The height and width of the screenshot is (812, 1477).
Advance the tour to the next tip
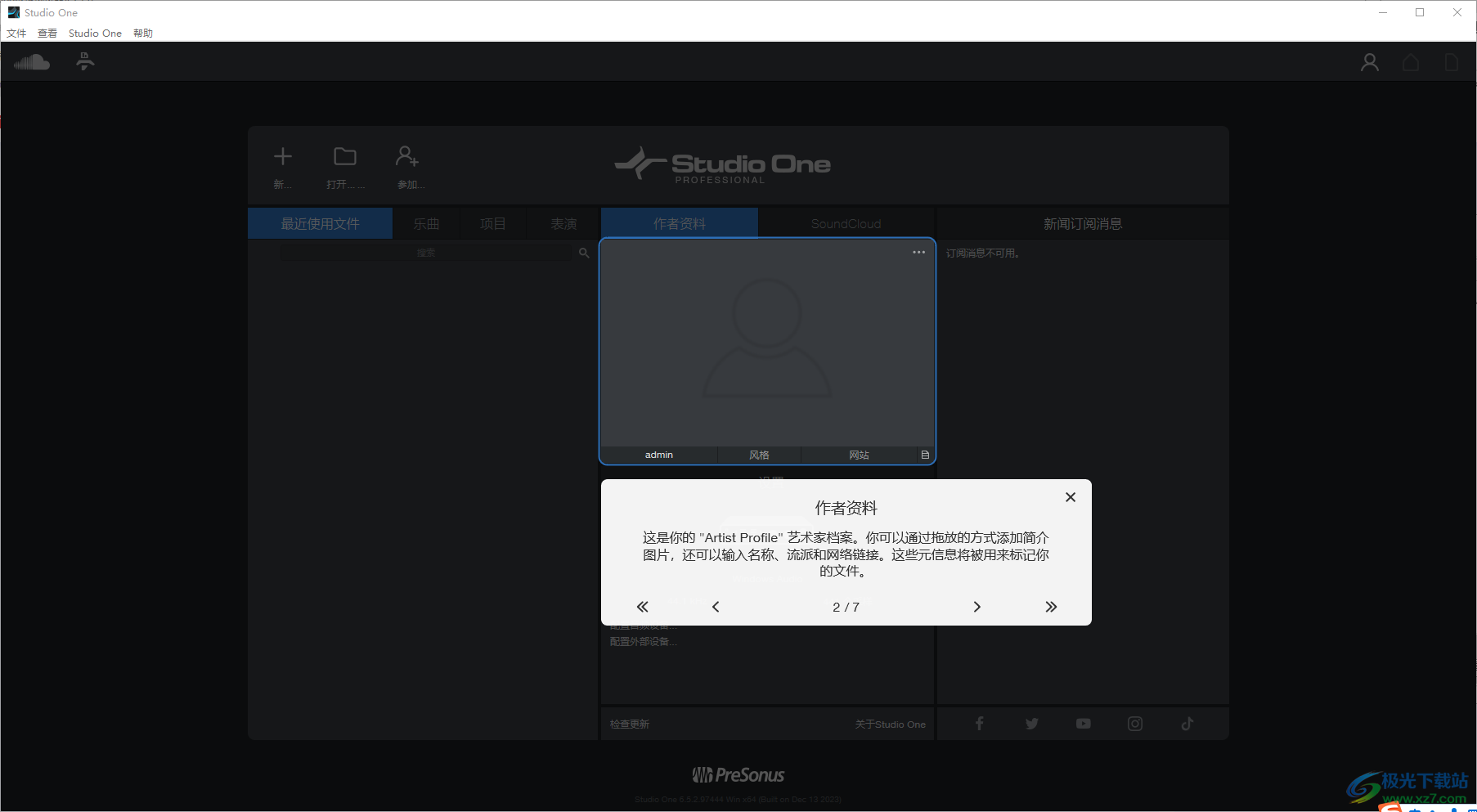(x=976, y=607)
